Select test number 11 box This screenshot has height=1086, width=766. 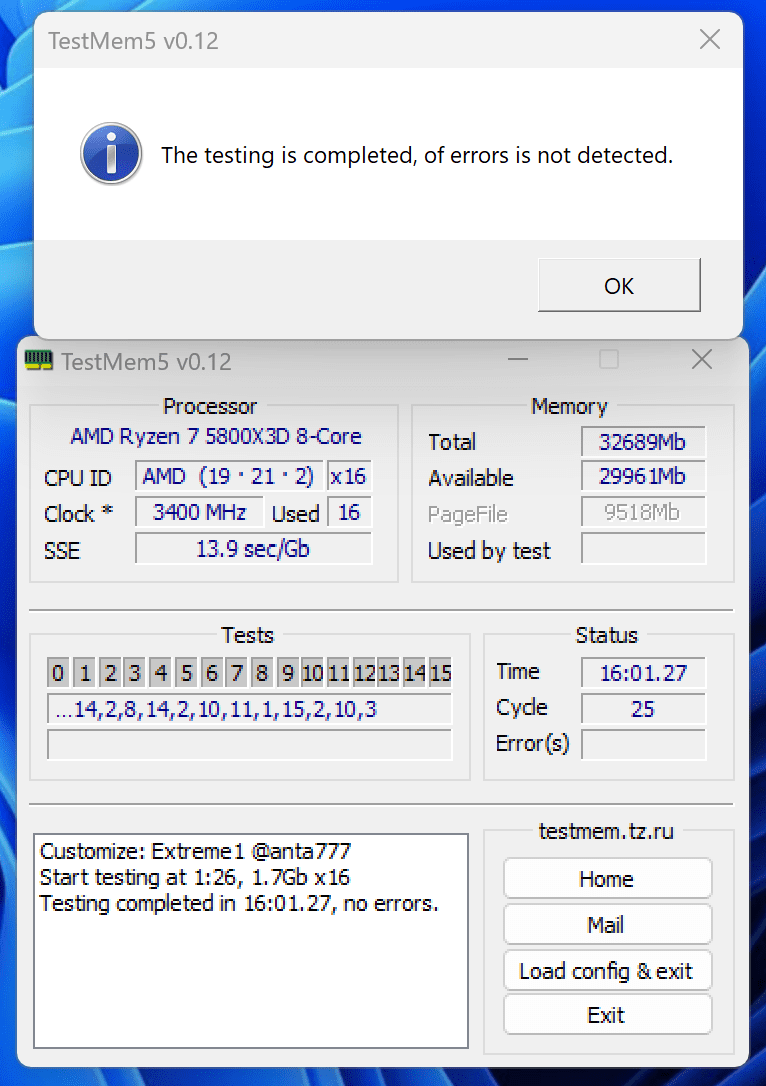click(x=338, y=673)
